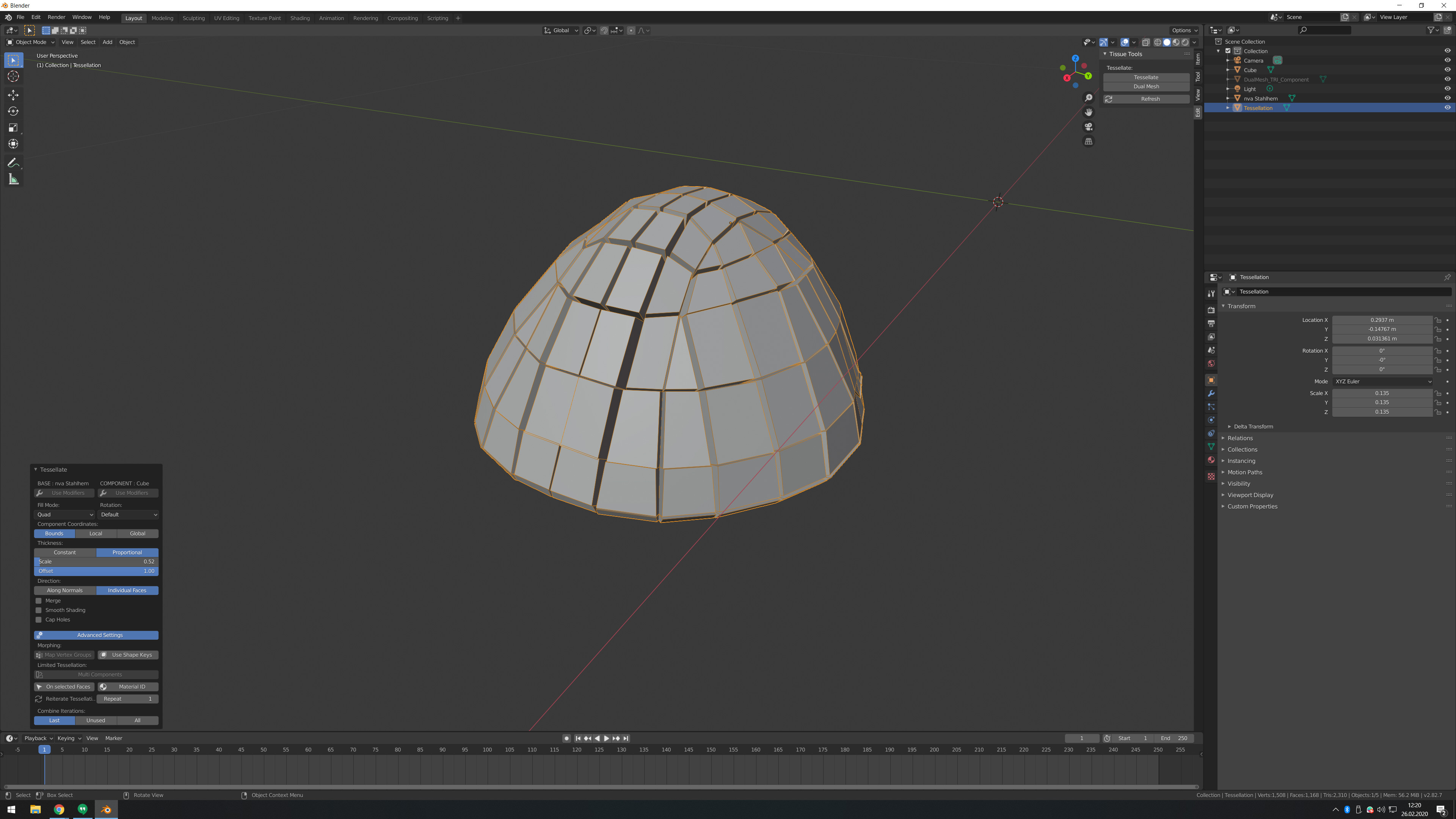Image resolution: width=1456 pixels, height=819 pixels.
Task: Select the Move tool
Action: pyautogui.click(x=13, y=95)
